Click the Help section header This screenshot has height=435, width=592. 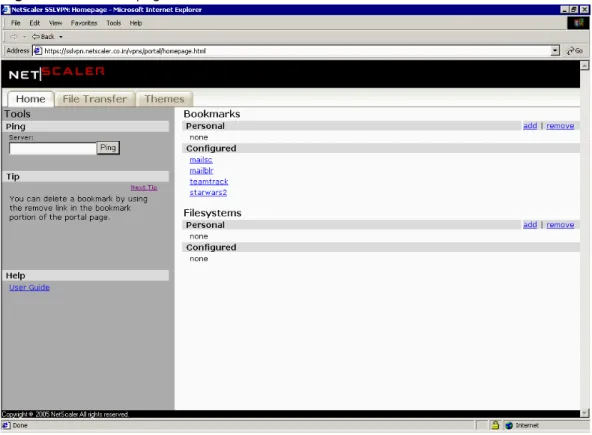pyautogui.click(x=86, y=276)
